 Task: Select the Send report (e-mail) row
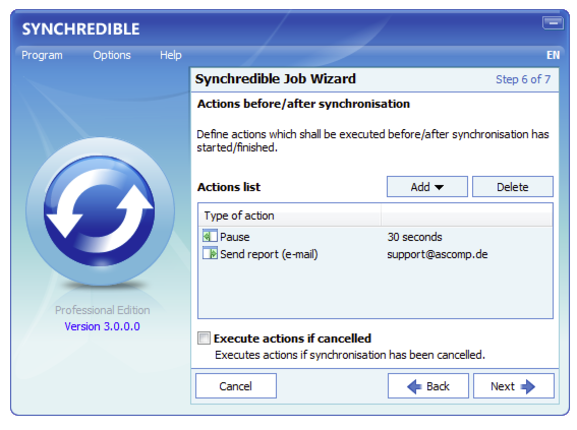click(375, 254)
